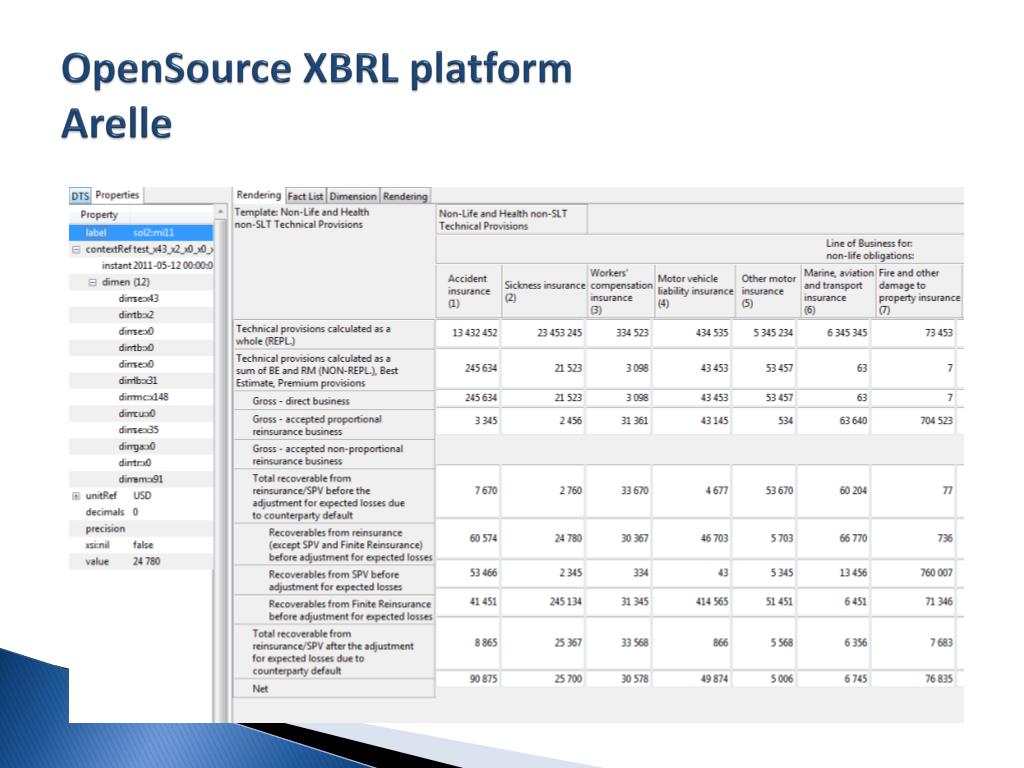Select the Net row label
Image resolution: width=1024 pixels, height=768 pixels.
[334, 689]
